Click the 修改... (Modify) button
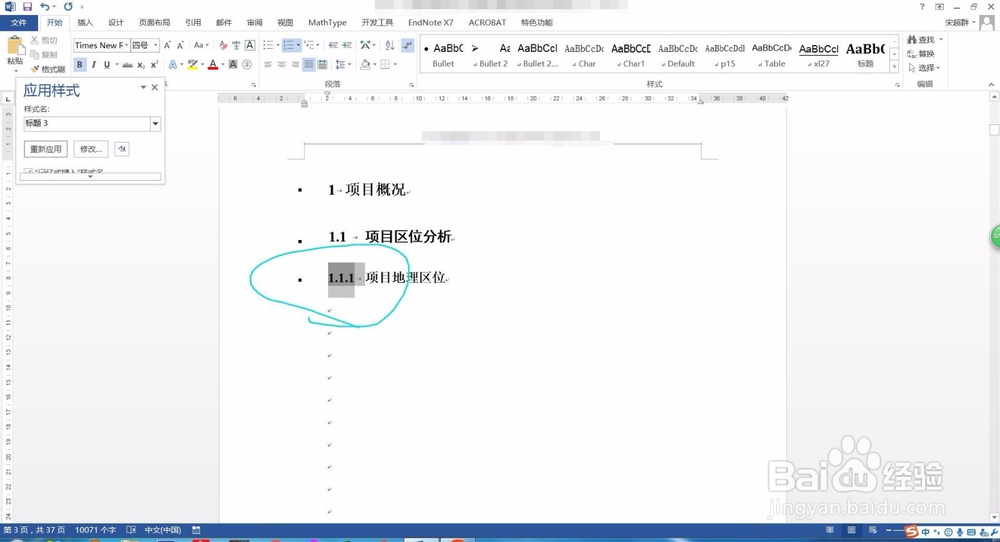This screenshot has height=542, width=1000. pos(91,149)
